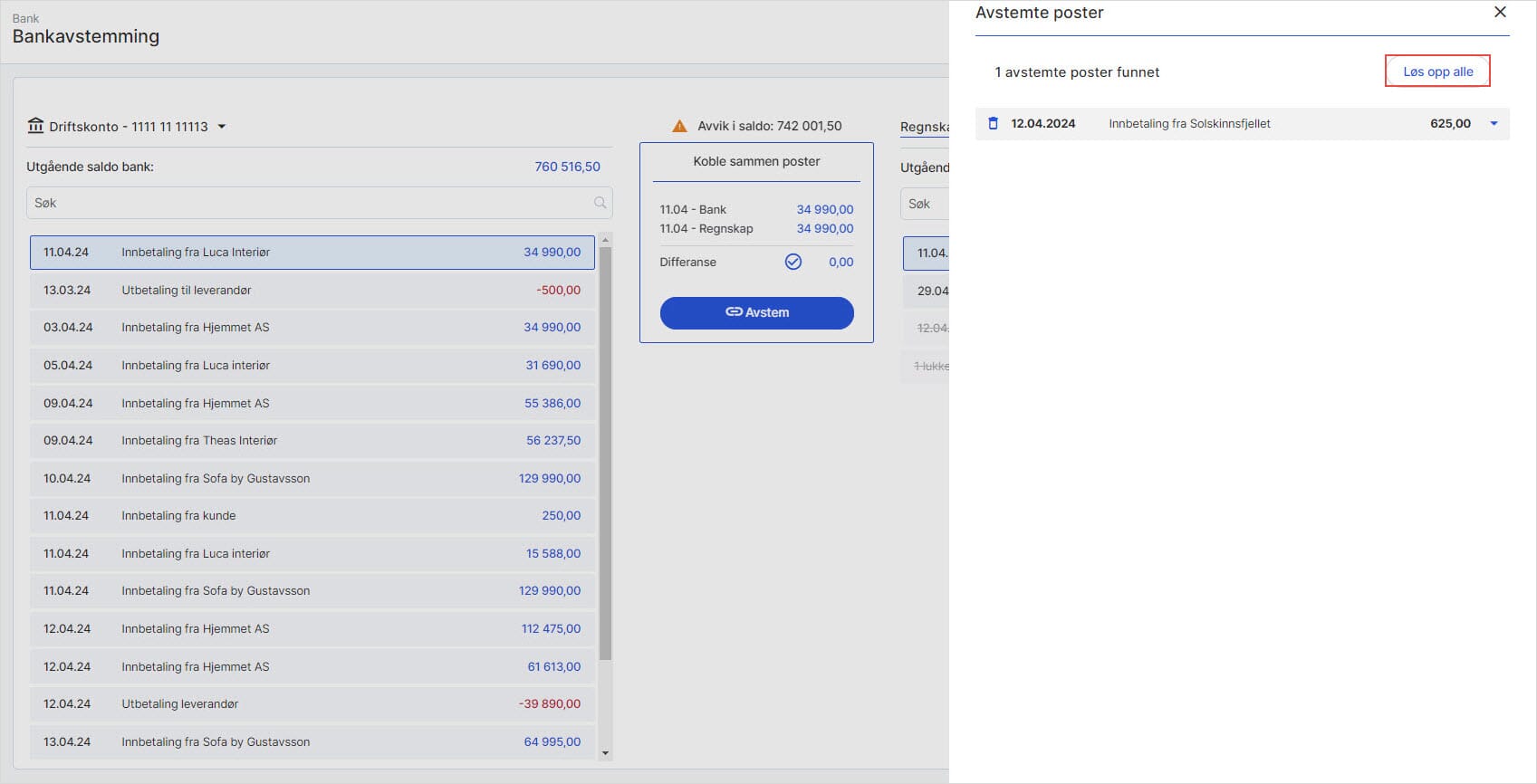Click the trash icon beside 12.04.2024 entry

coord(993,123)
